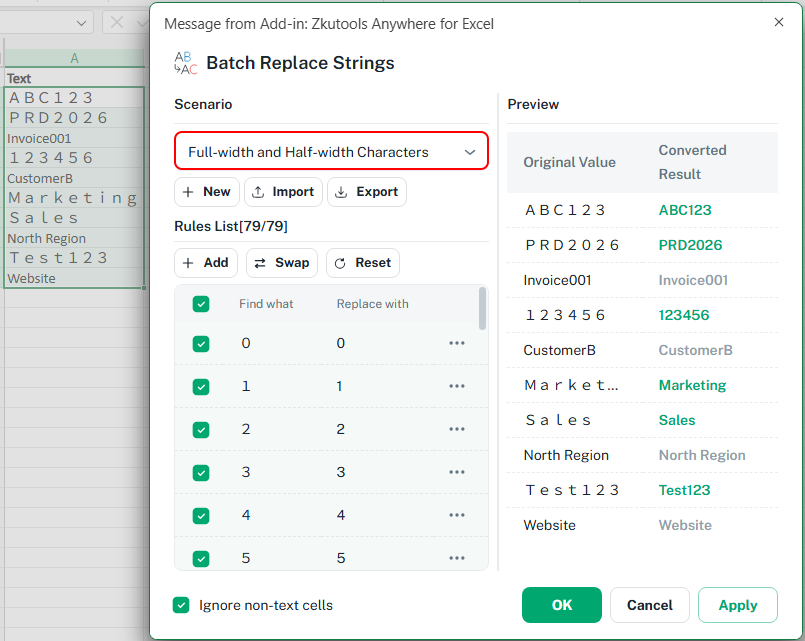805x641 pixels.
Task: Select Excel cell containing CustomerB
Action: [74, 179]
